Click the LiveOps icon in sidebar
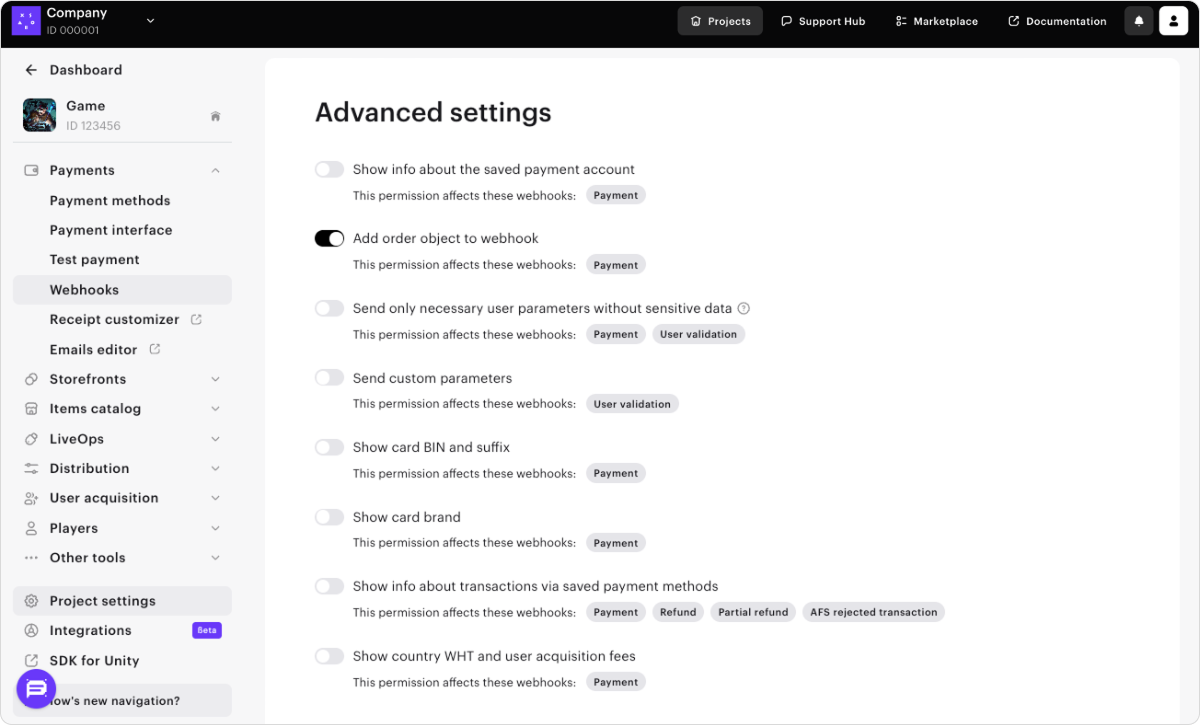Image resolution: width=1200 pixels, height=725 pixels. pos(31,439)
